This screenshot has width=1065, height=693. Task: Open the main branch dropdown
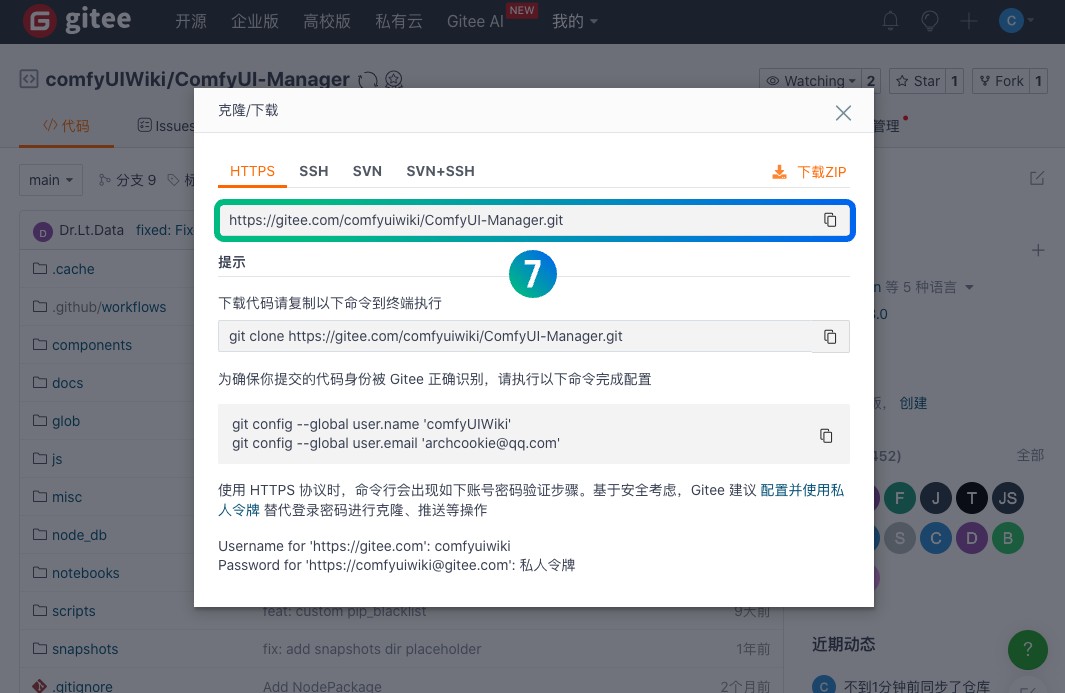coord(51,180)
